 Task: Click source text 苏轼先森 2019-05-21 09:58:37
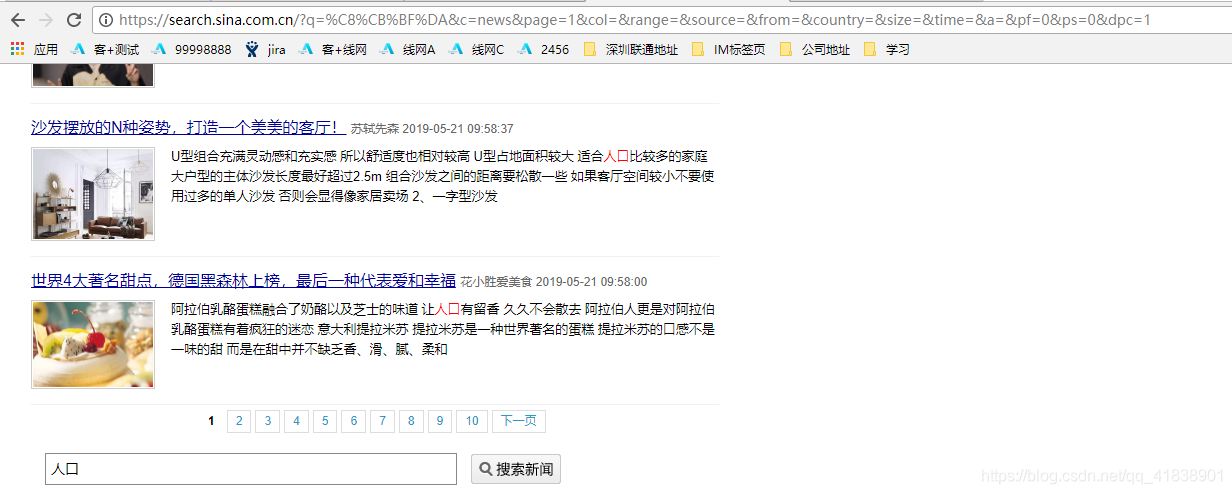click(432, 129)
